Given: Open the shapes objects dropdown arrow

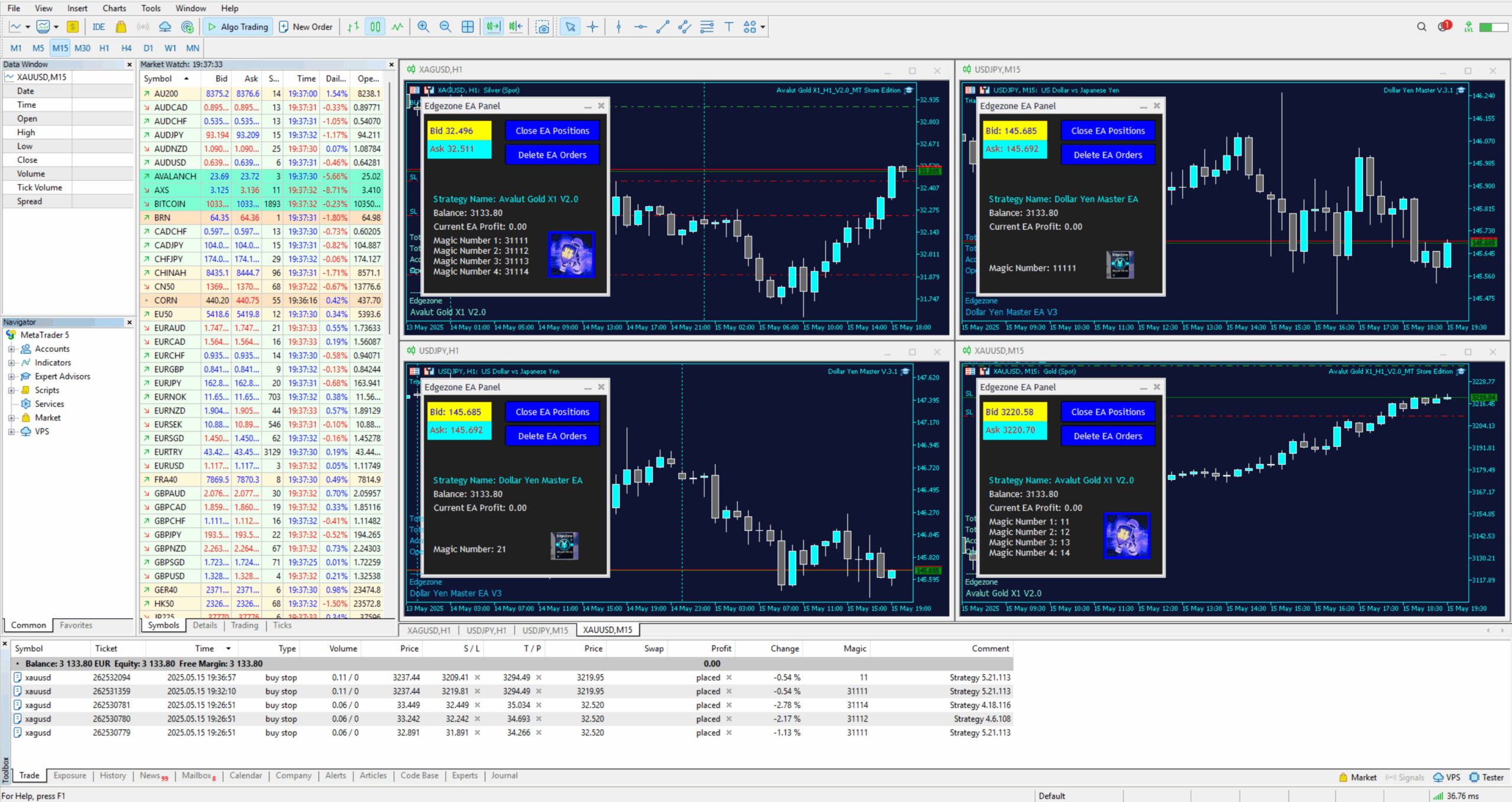Looking at the screenshot, I should [762, 27].
